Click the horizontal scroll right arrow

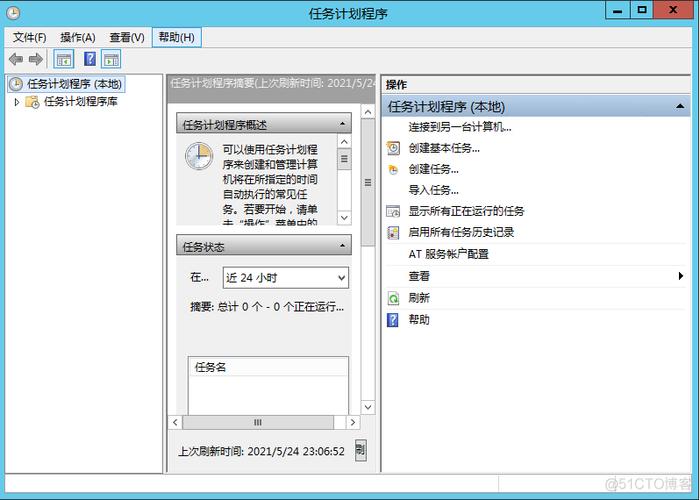coord(353,422)
